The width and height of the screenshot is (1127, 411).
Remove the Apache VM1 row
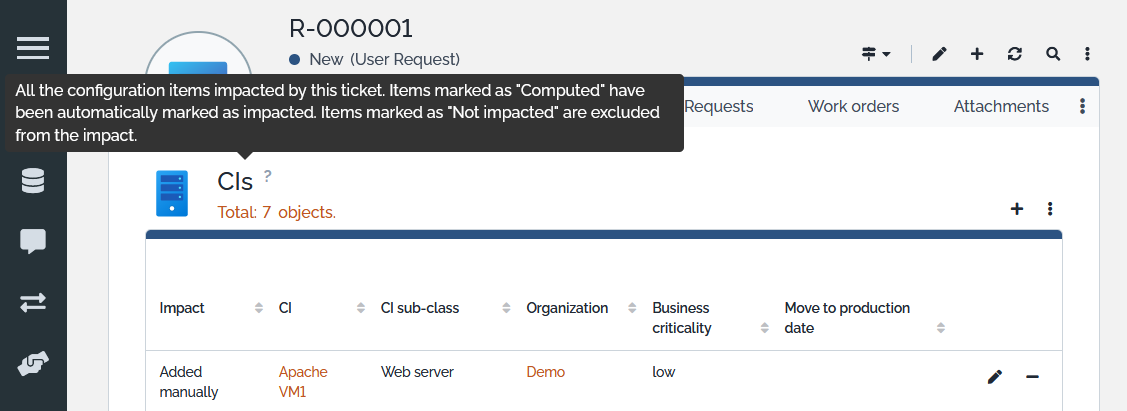(x=1032, y=377)
